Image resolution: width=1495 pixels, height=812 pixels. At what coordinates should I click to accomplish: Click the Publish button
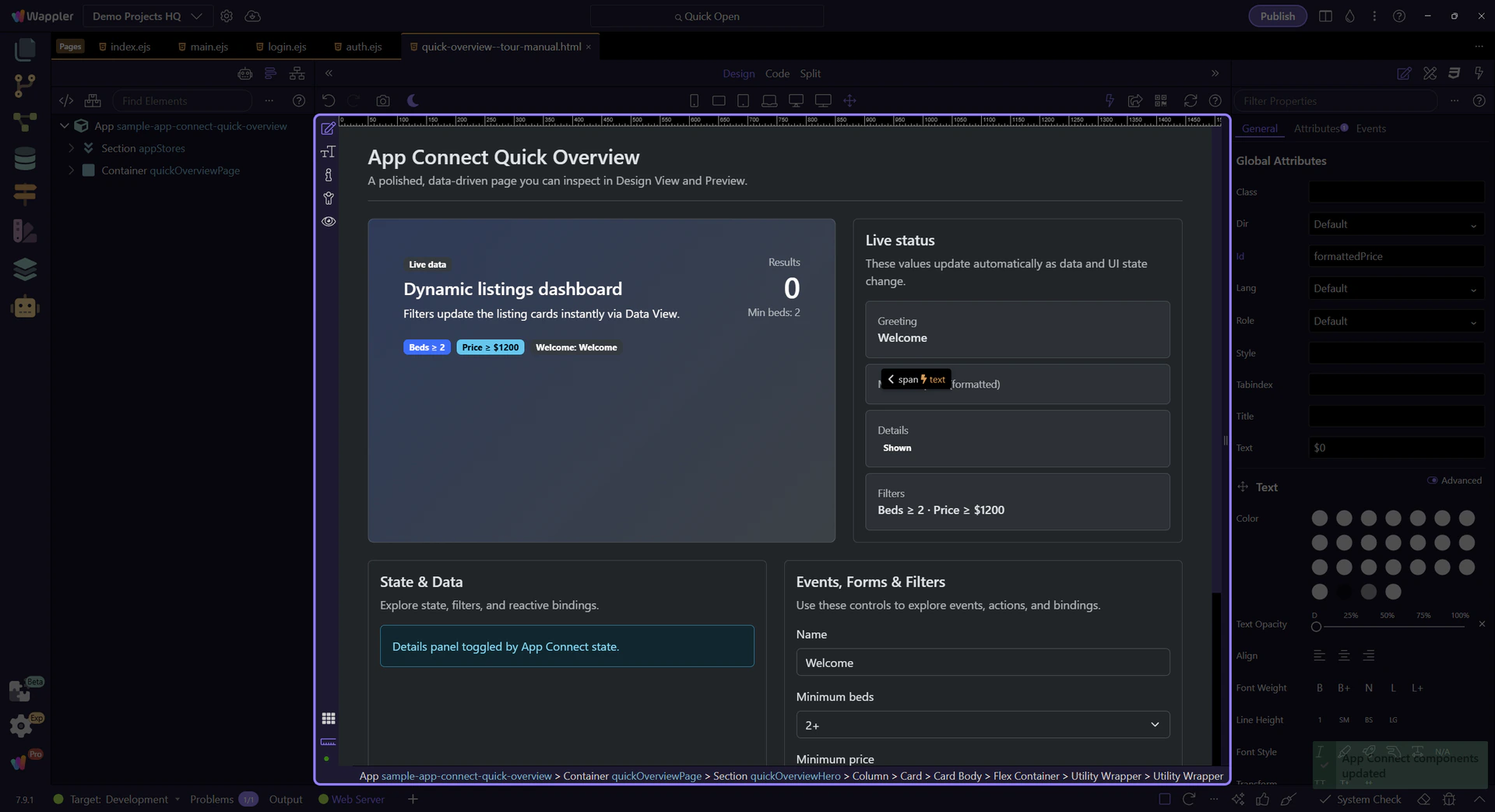[x=1277, y=16]
